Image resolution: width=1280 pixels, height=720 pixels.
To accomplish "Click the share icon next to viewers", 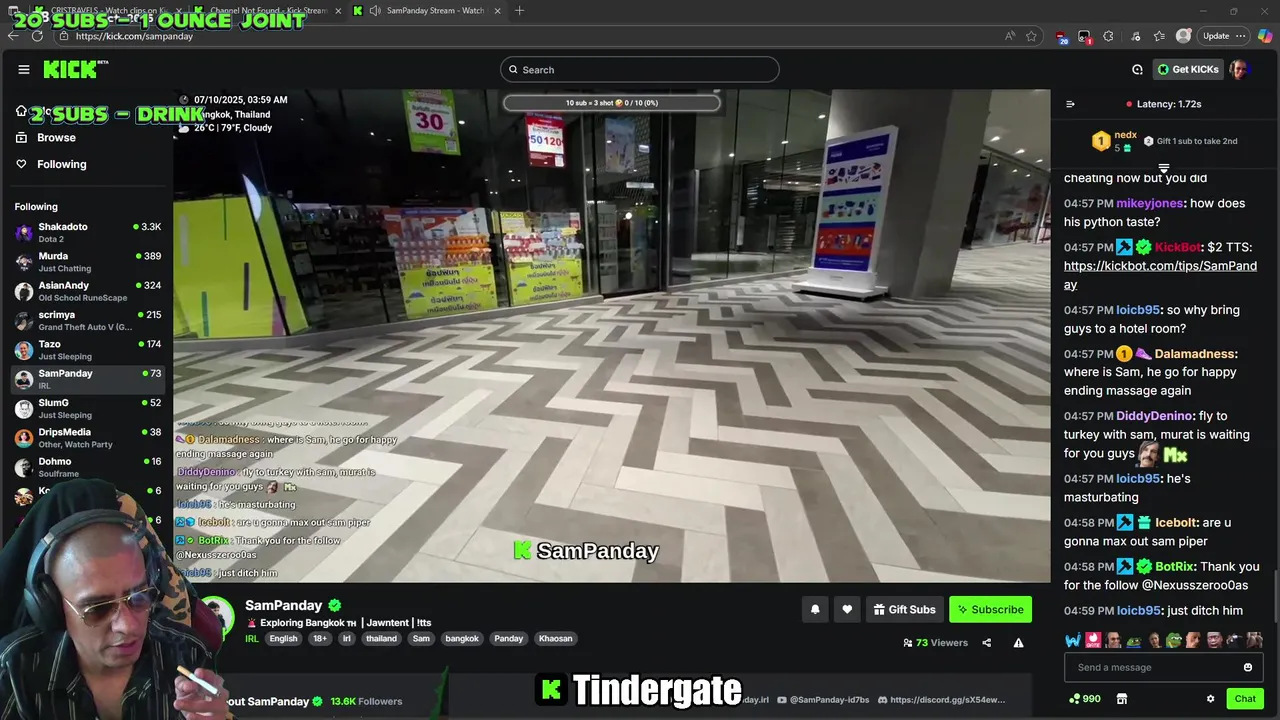I will point(986,643).
